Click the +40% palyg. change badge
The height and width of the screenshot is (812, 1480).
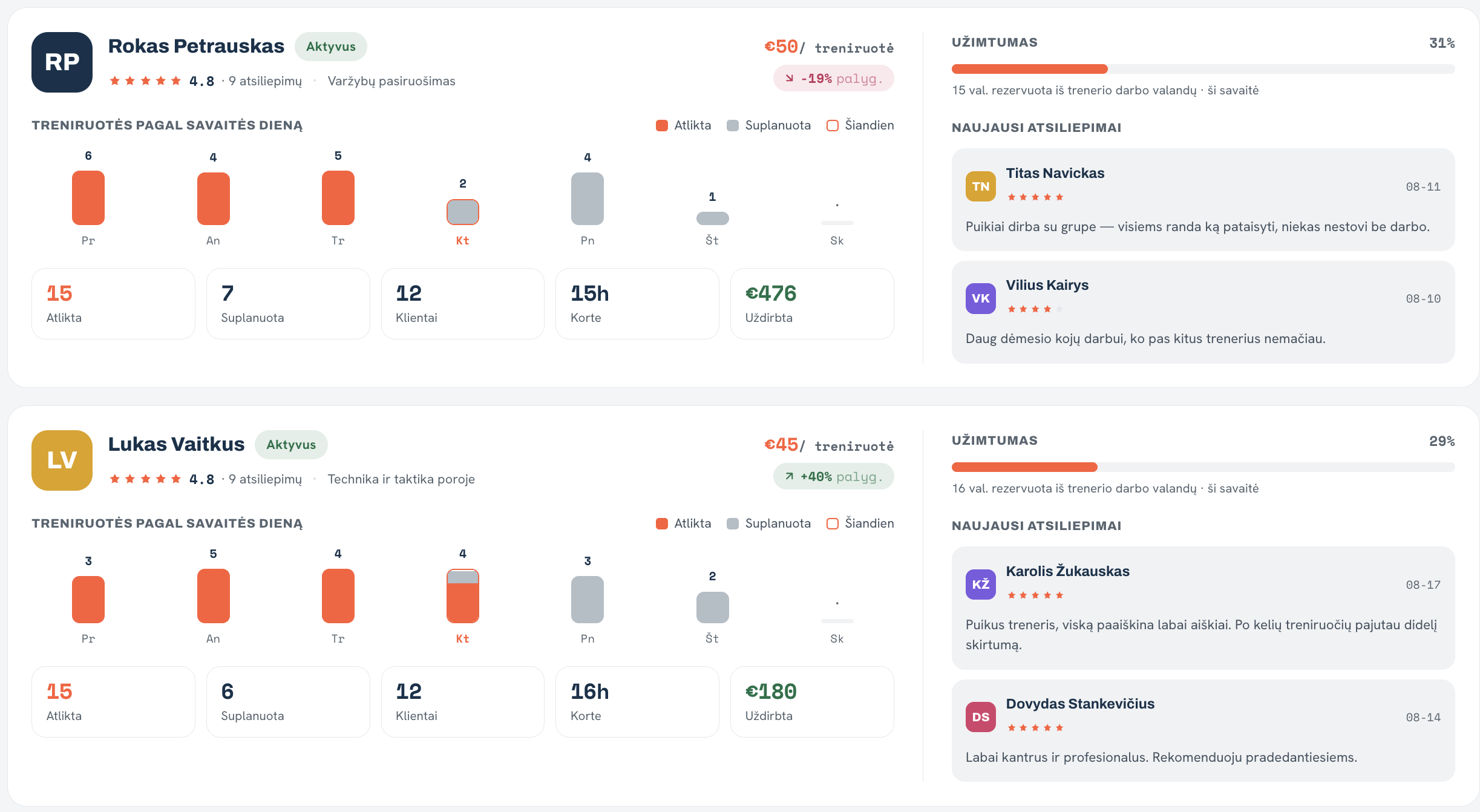[x=834, y=477]
